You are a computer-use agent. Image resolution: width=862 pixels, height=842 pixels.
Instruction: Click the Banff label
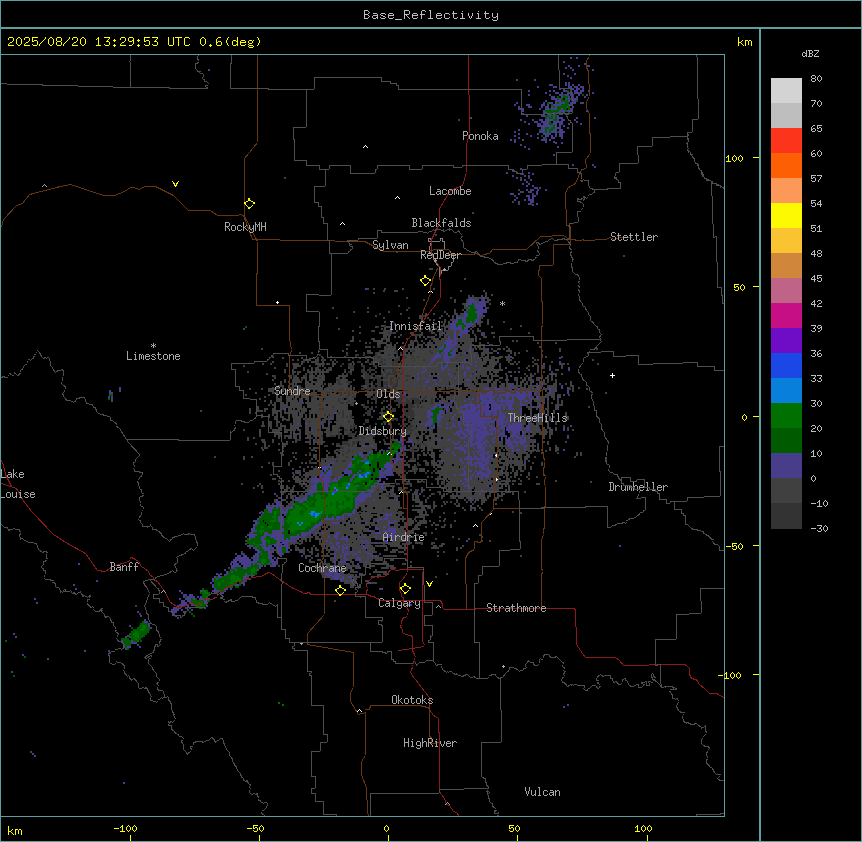124,567
